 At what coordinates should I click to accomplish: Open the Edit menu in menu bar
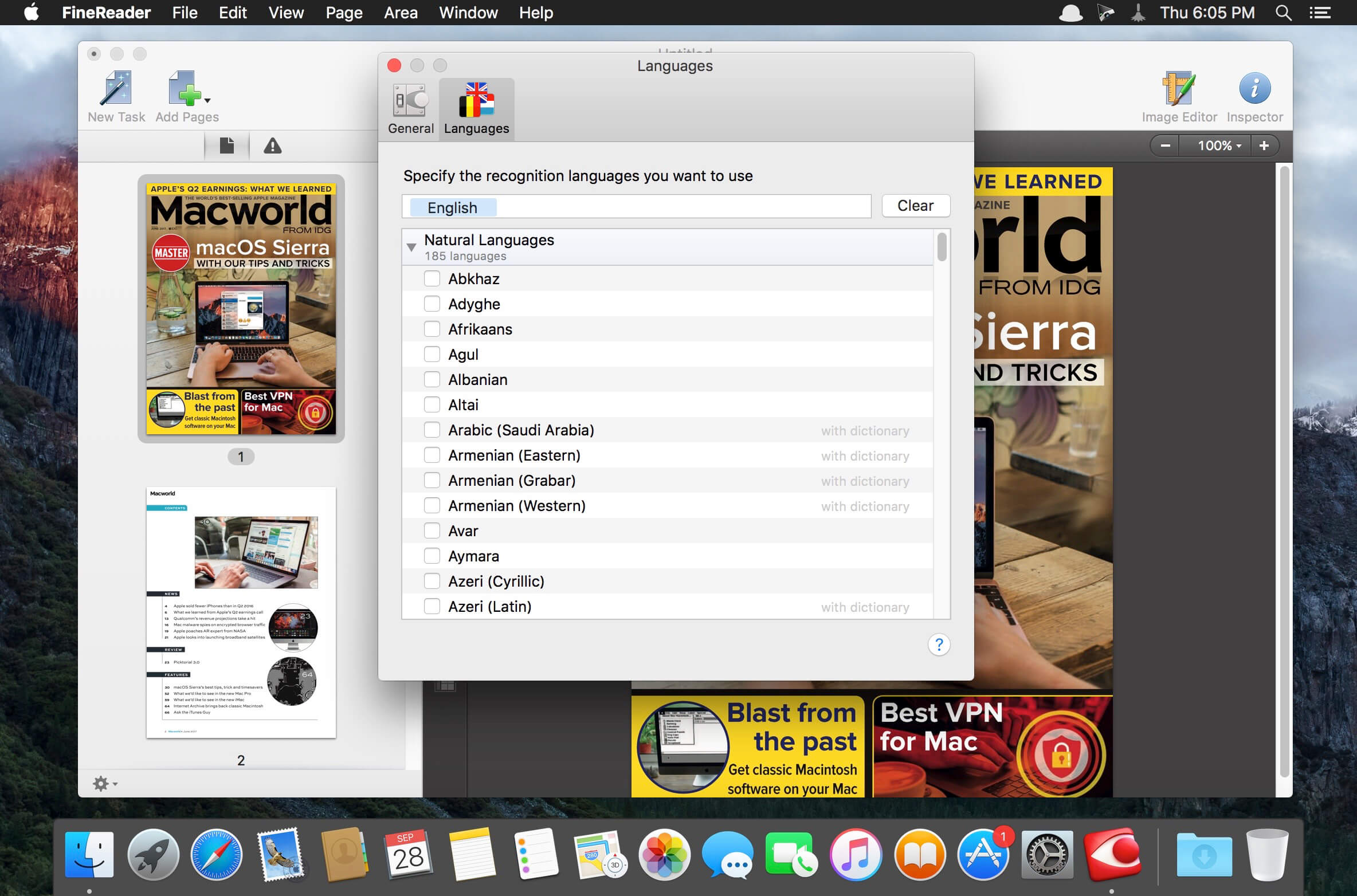(x=232, y=13)
